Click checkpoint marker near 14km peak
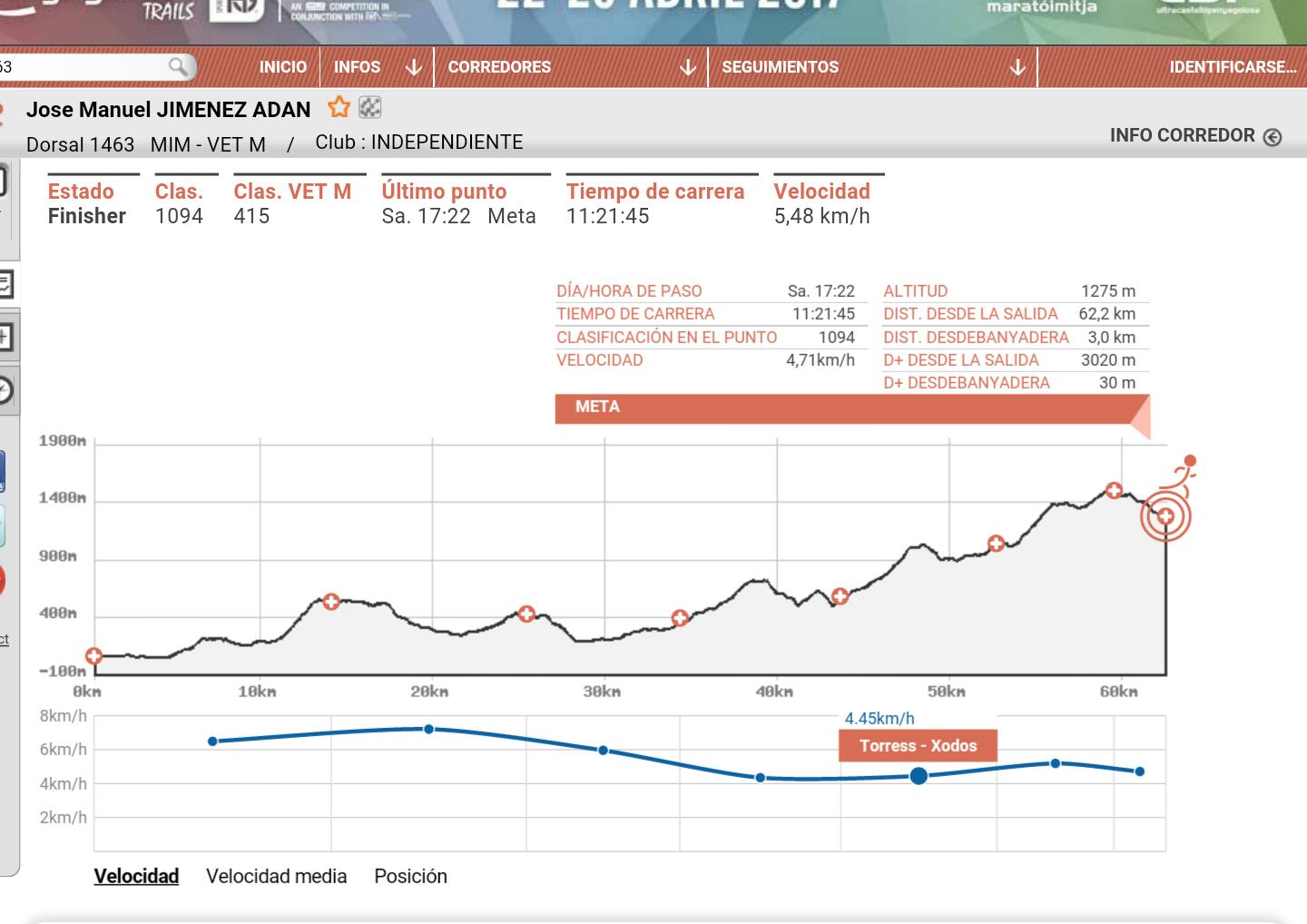This screenshot has height=924, width=1307. click(x=331, y=601)
